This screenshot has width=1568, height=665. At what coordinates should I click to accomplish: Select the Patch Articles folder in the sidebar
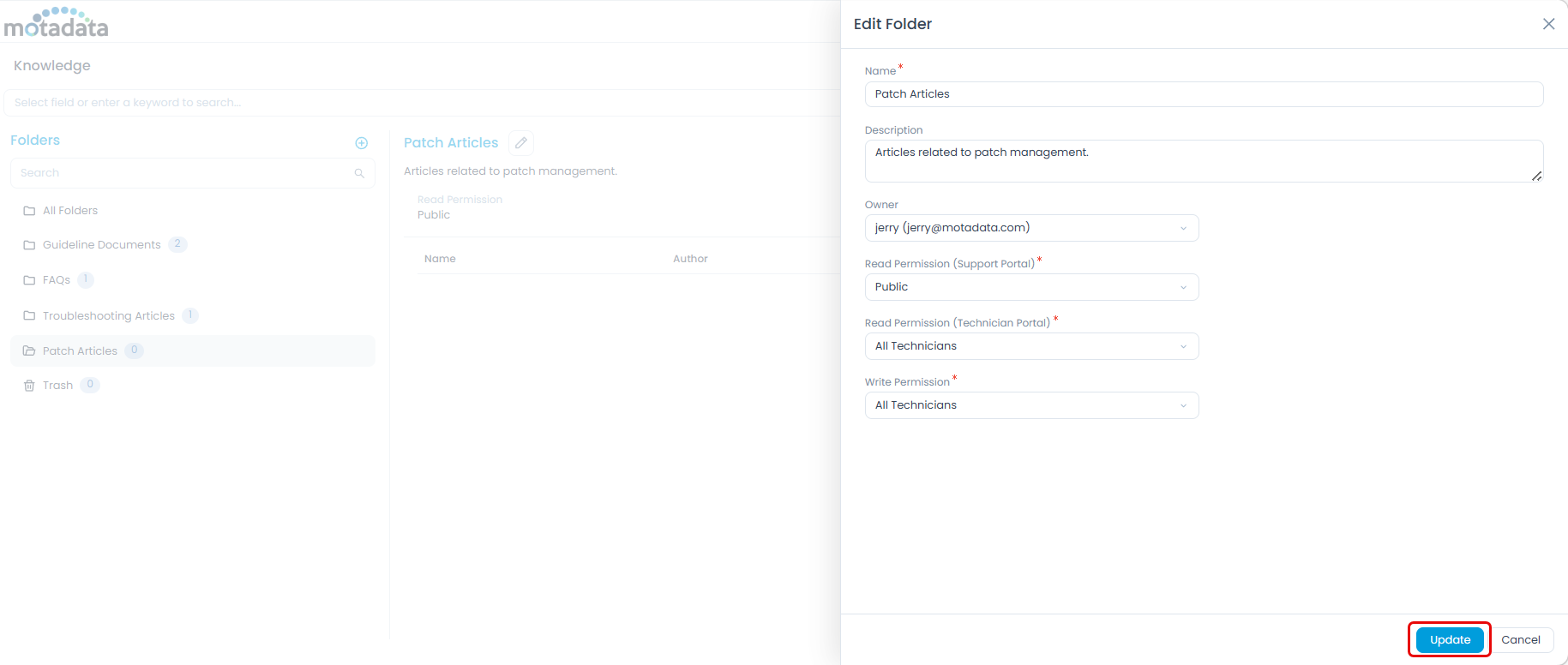click(x=80, y=351)
